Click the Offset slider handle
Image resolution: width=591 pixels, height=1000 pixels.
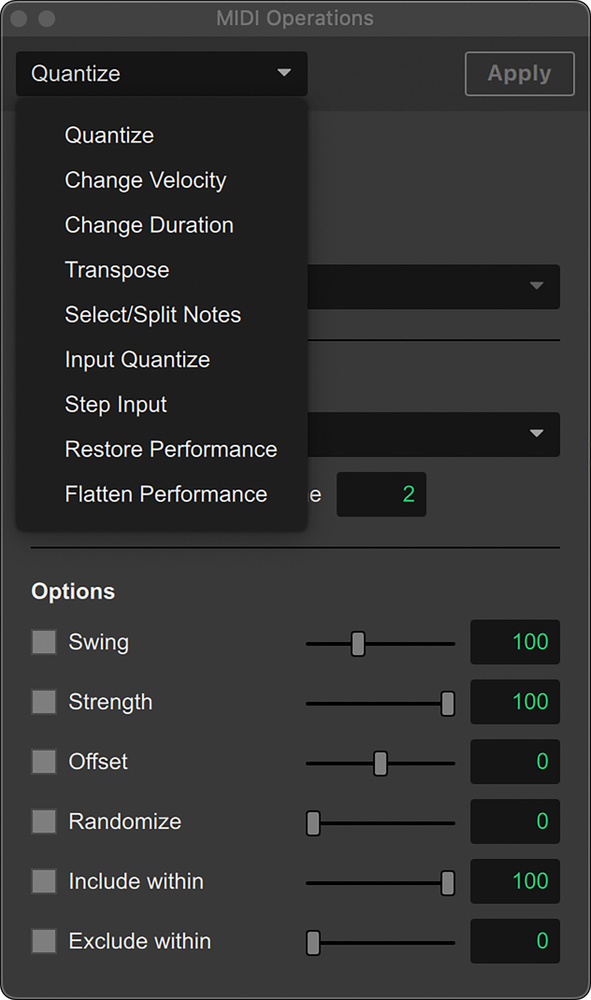380,762
